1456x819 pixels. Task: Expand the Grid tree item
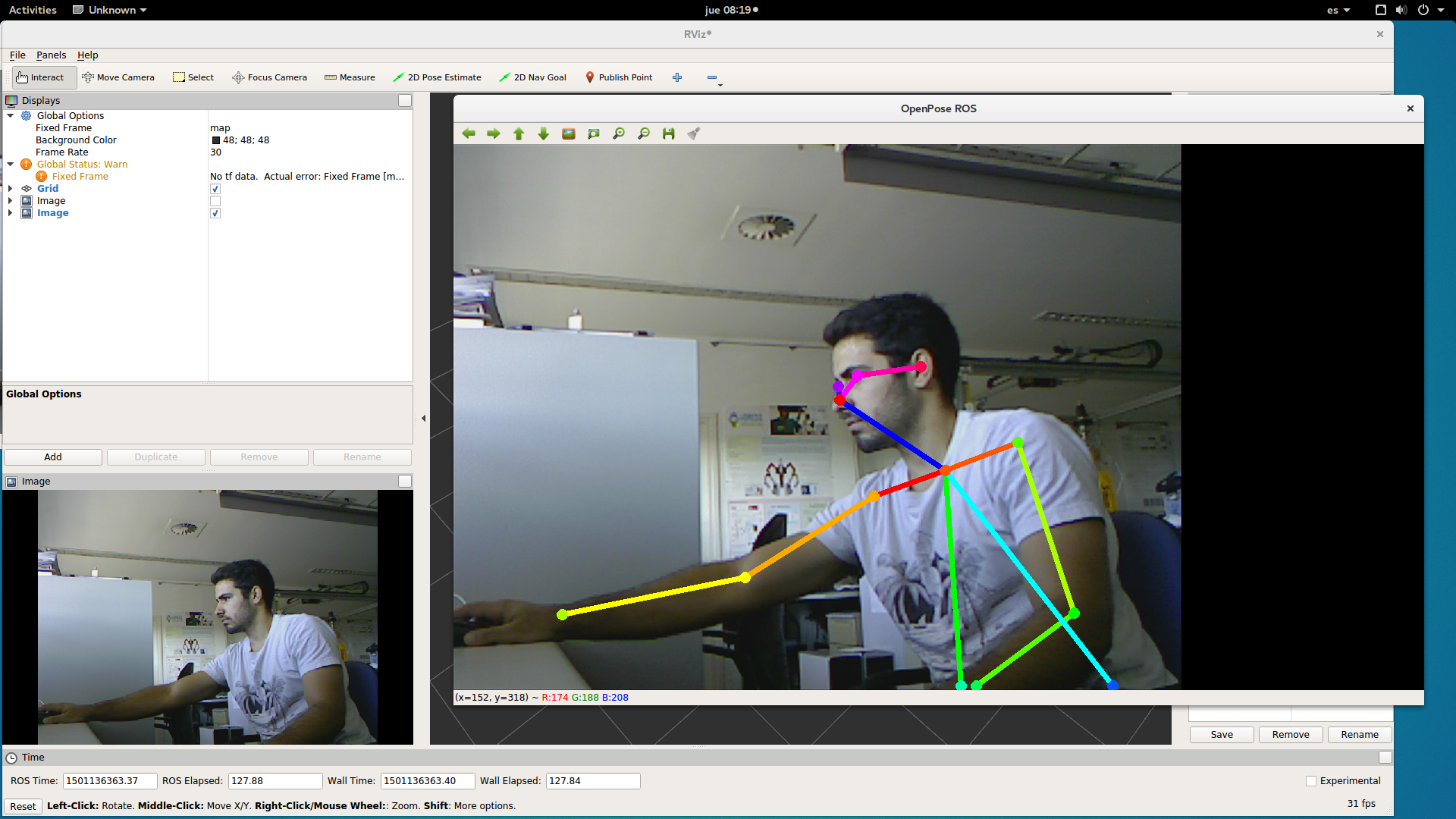(11, 189)
